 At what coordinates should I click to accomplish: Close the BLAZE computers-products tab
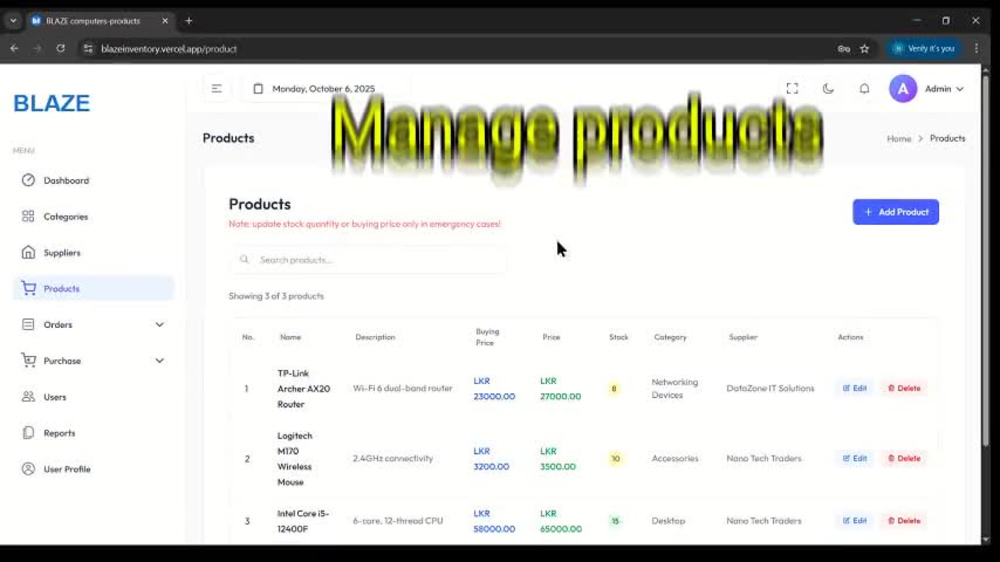tap(165, 21)
